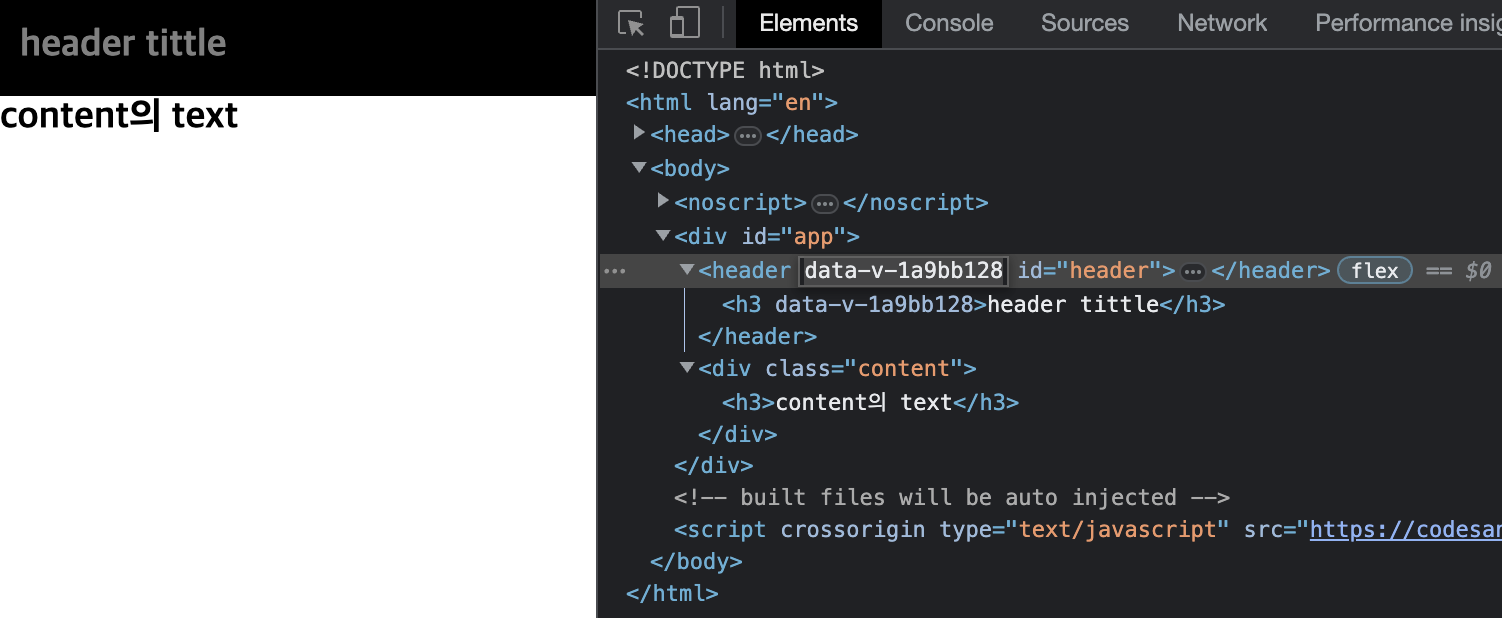This screenshot has height=618, width=1502.
Task: Click the "header tittle" heading on the page
Action: pos(123,43)
